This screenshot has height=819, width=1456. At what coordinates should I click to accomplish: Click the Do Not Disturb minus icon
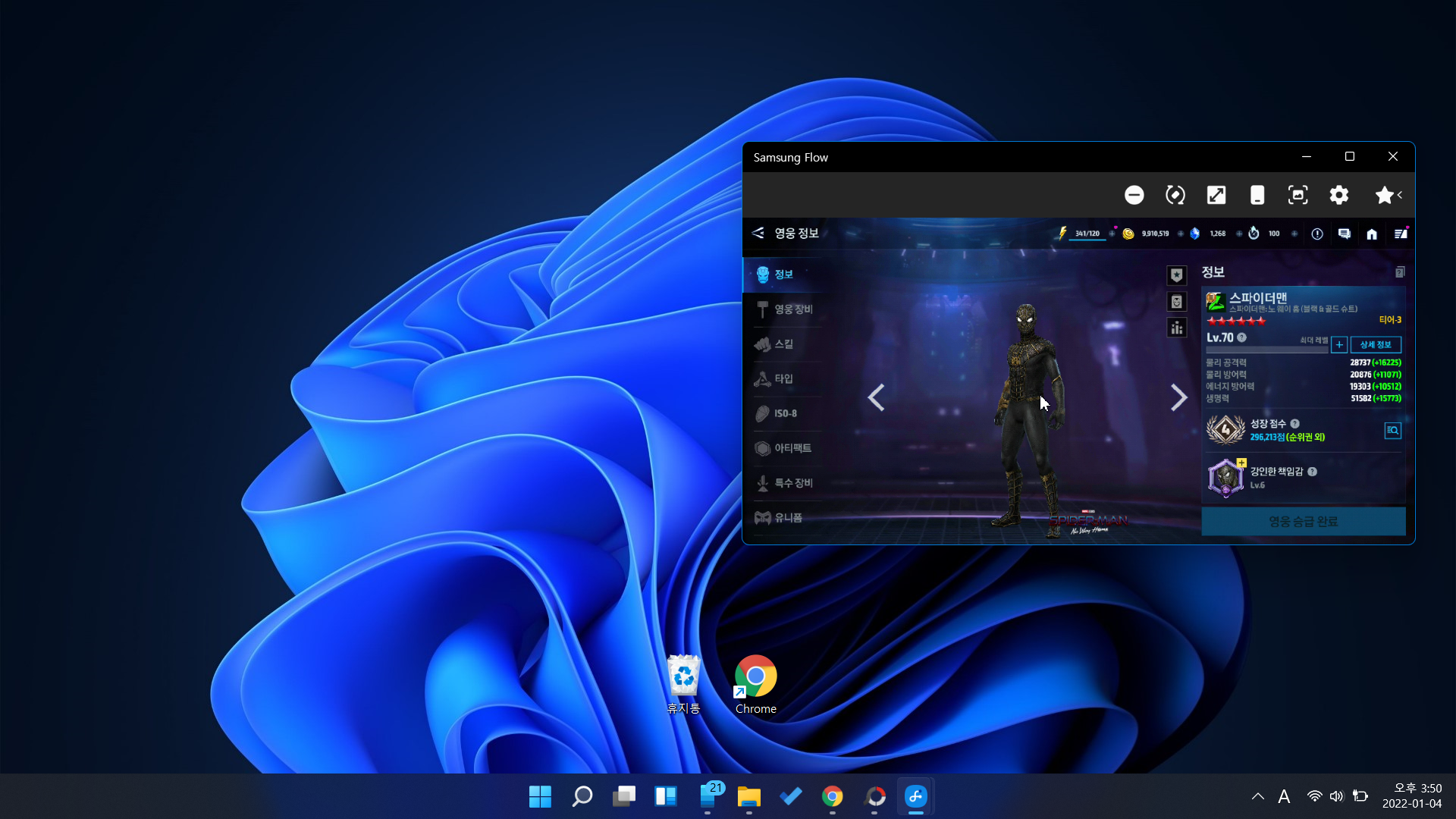(1134, 195)
